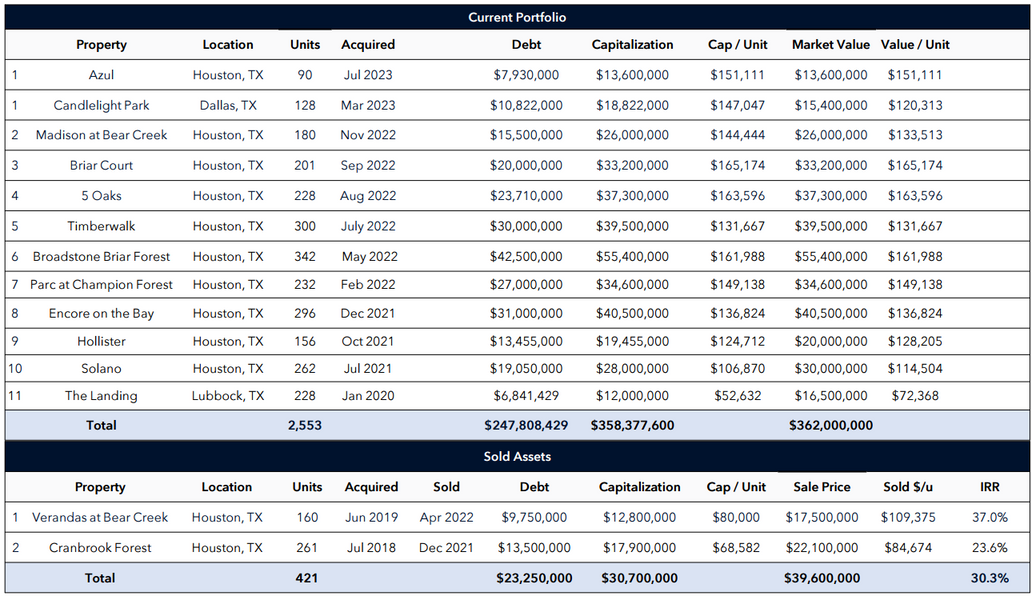Click Parc at Champion Forest name
Screen dimensions: 1032x596
pos(101,285)
